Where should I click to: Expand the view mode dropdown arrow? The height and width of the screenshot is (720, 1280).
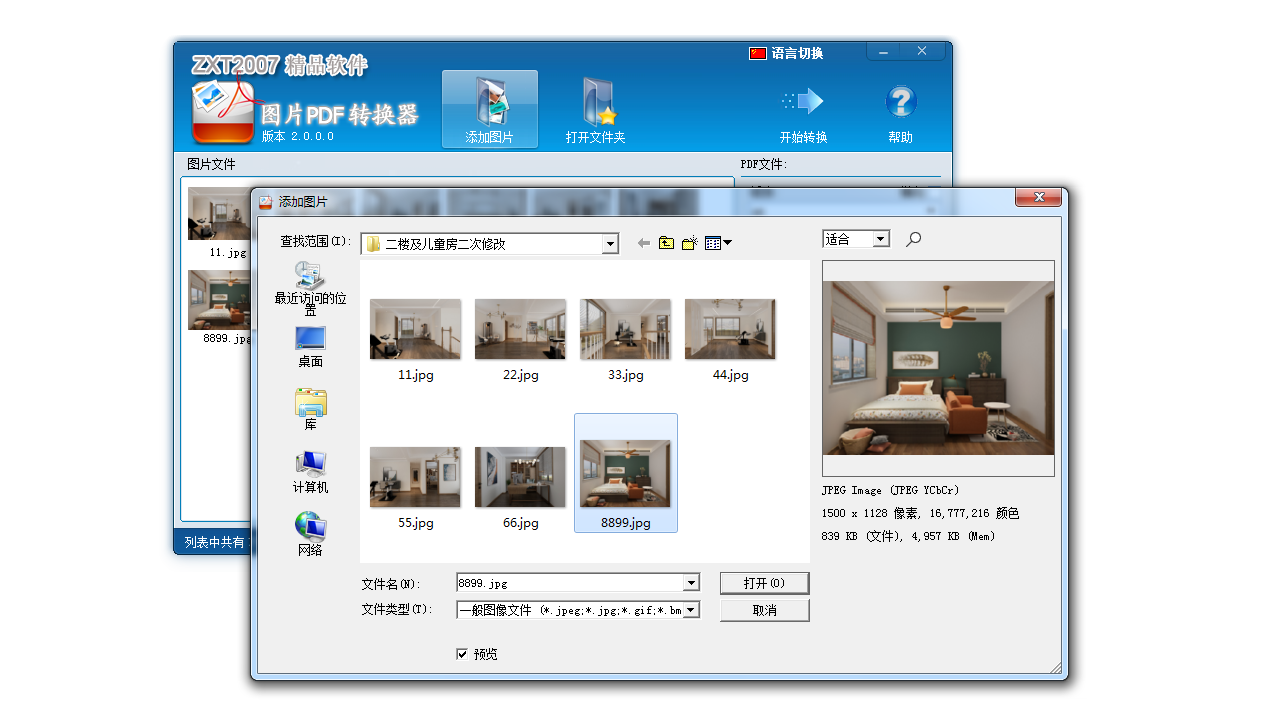click(727, 242)
